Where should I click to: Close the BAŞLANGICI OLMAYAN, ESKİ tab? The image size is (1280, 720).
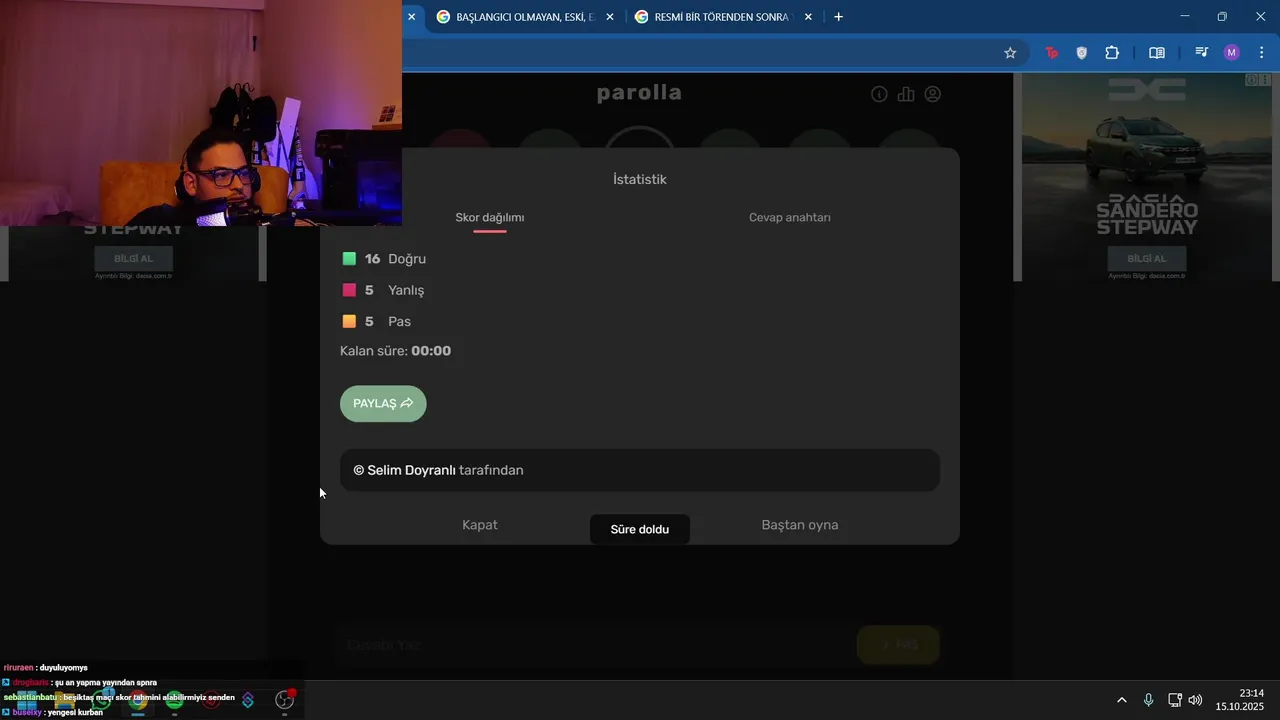[x=610, y=17]
